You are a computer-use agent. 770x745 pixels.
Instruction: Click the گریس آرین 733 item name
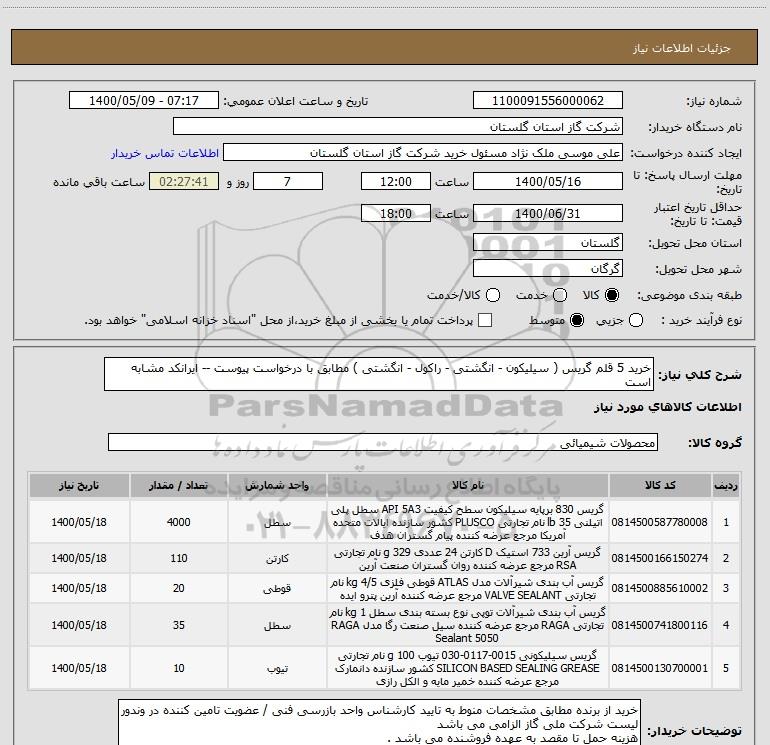pos(468,558)
